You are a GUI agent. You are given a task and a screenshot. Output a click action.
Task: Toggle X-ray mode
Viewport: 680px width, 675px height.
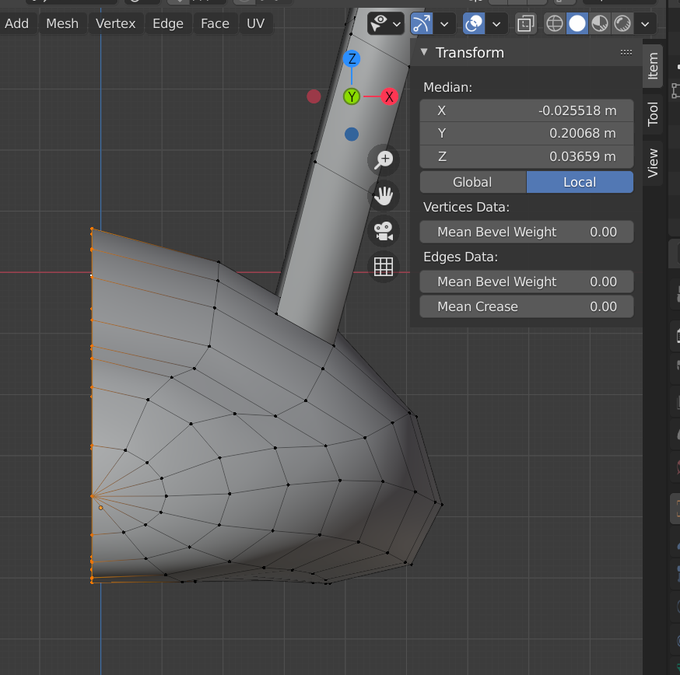pos(525,24)
